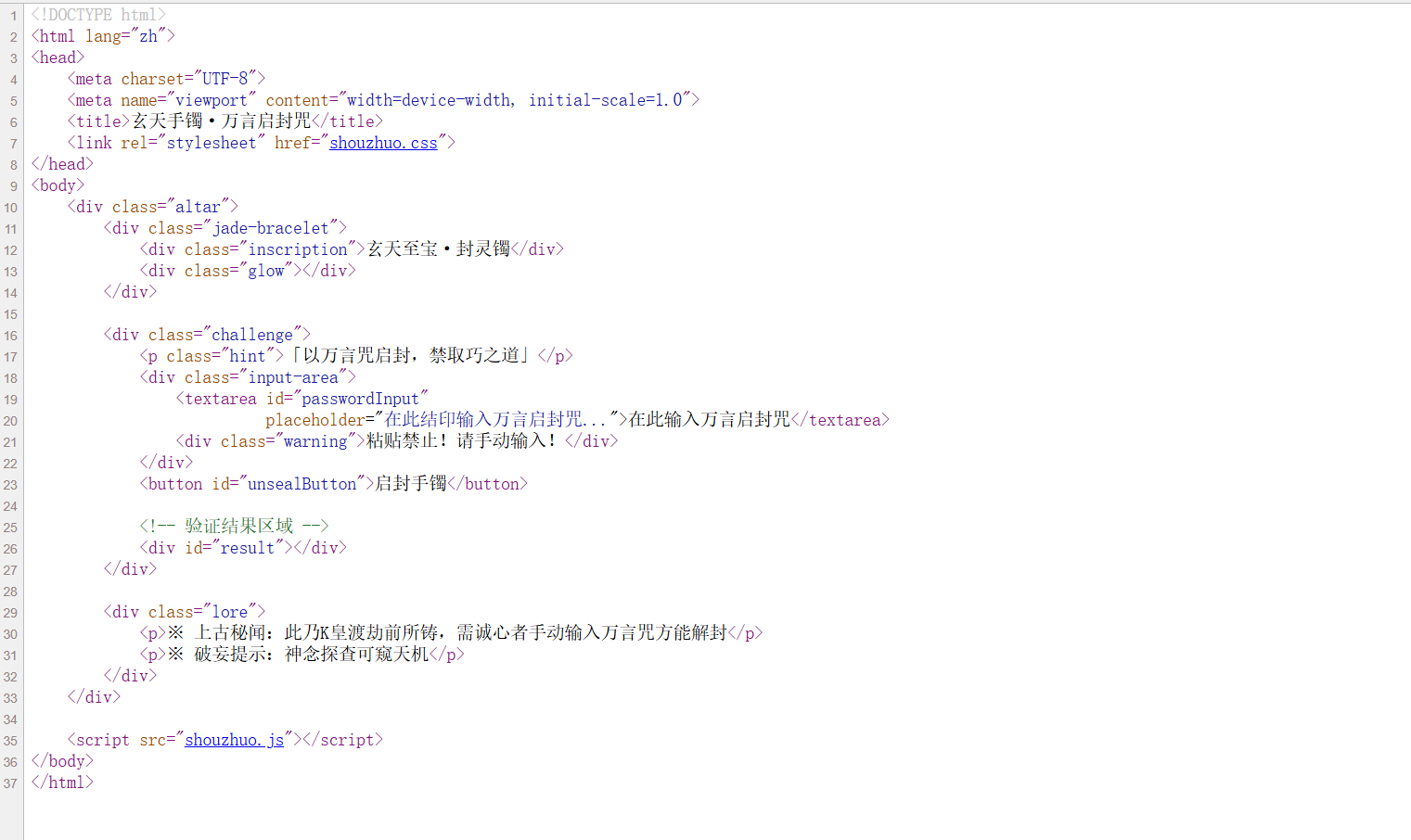
Task: Click the textarea id="passwordInput" line
Action: tap(302, 399)
